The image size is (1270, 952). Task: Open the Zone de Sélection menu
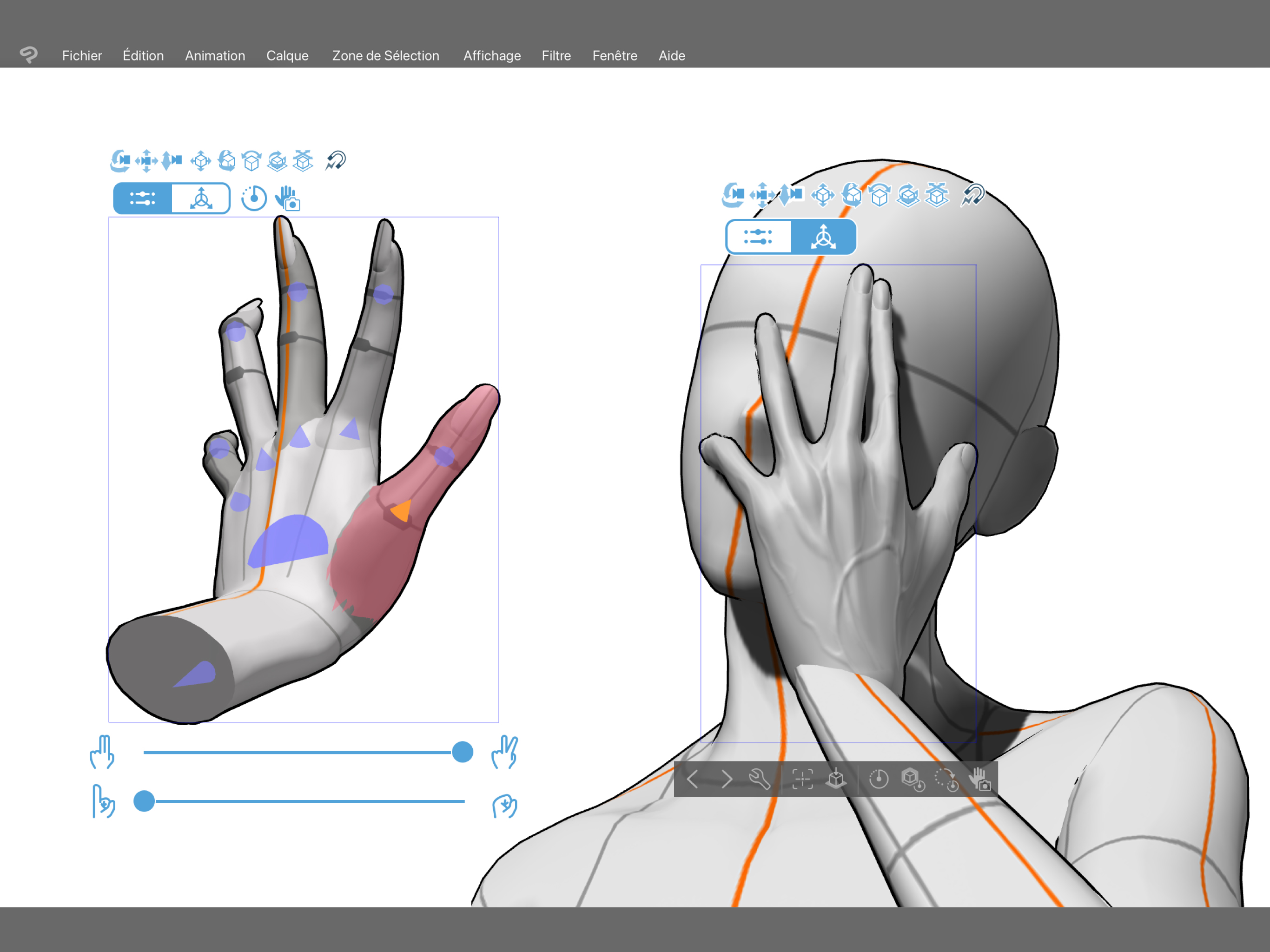point(385,56)
